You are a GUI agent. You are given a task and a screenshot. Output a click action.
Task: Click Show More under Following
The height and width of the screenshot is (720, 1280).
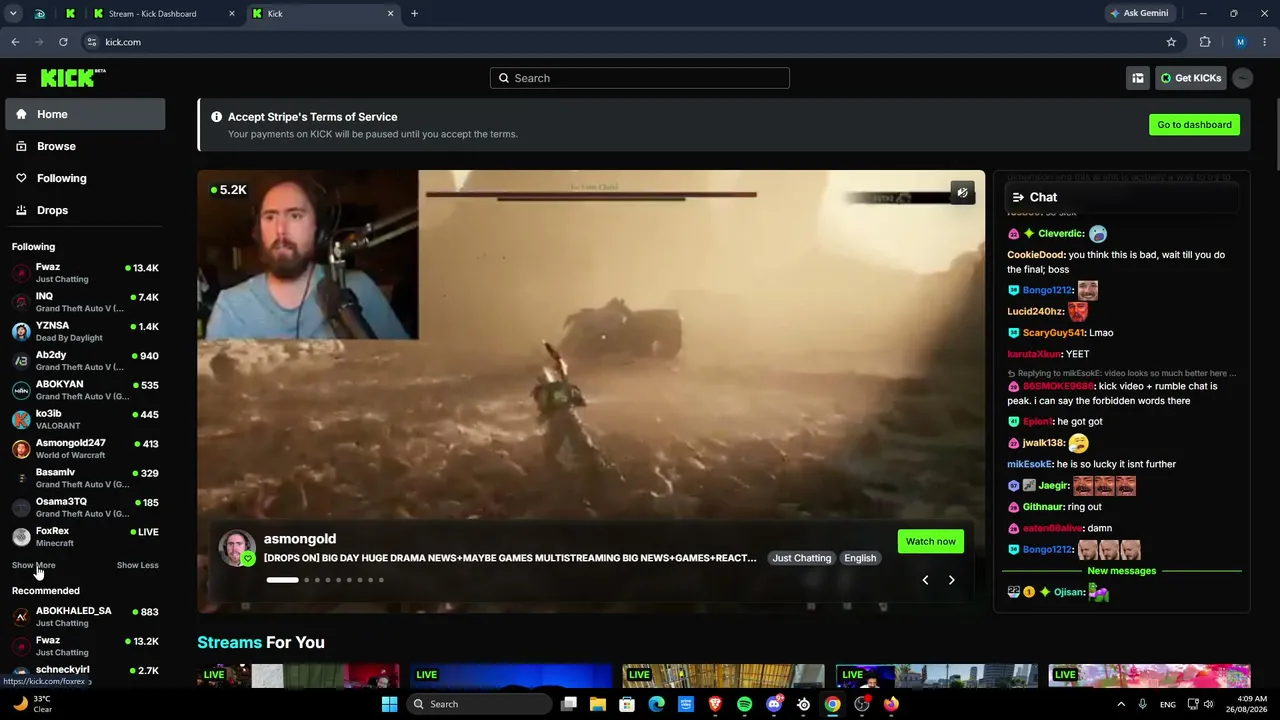tap(33, 565)
